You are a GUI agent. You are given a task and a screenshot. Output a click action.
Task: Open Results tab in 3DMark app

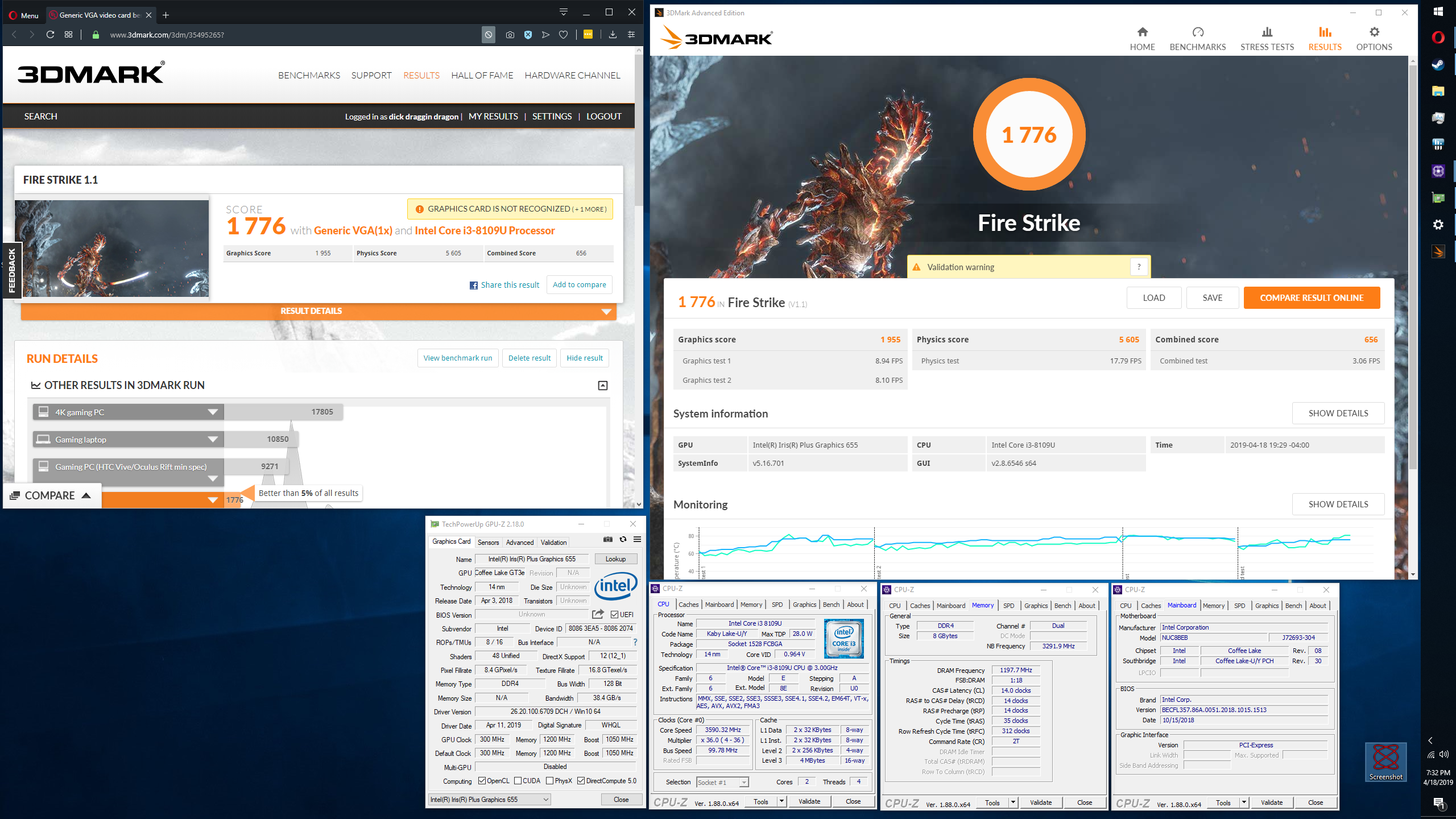[1325, 39]
